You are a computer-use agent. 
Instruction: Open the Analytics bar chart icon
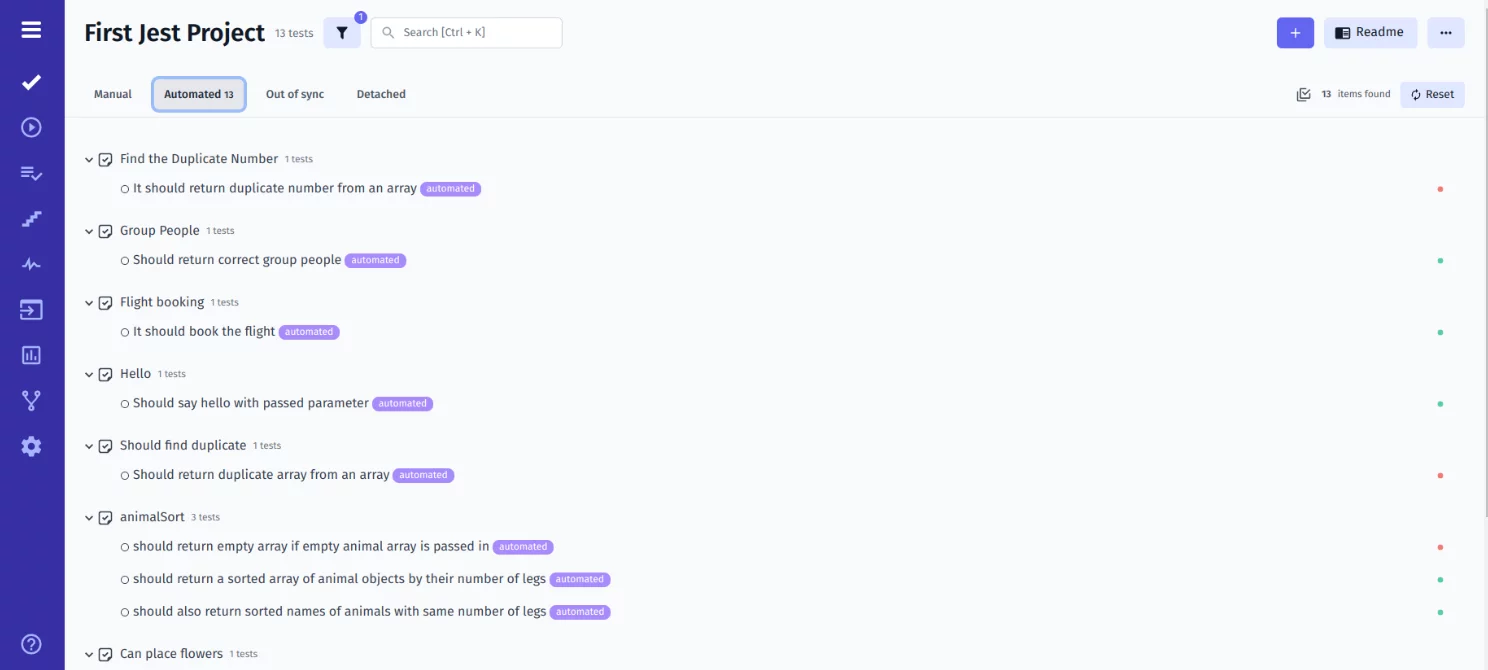[30, 355]
